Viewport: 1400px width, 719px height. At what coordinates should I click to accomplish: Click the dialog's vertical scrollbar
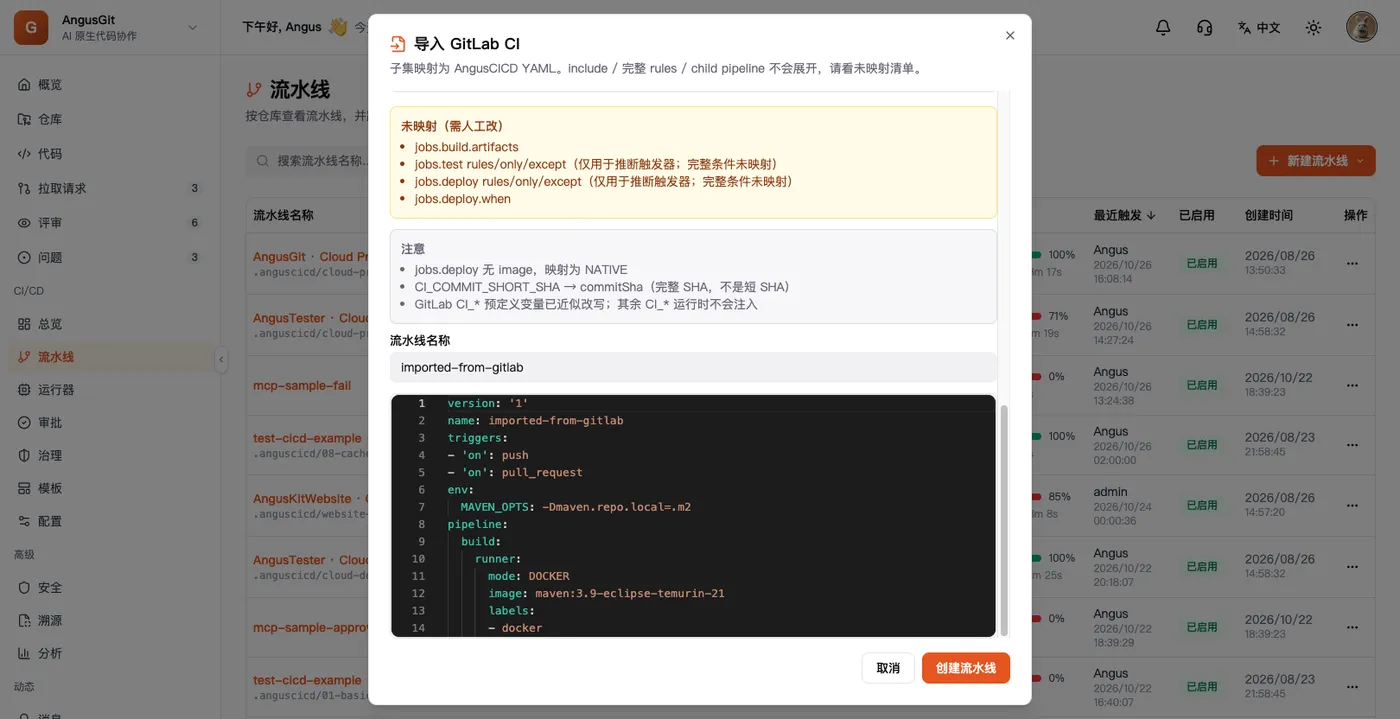coord(1004,520)
